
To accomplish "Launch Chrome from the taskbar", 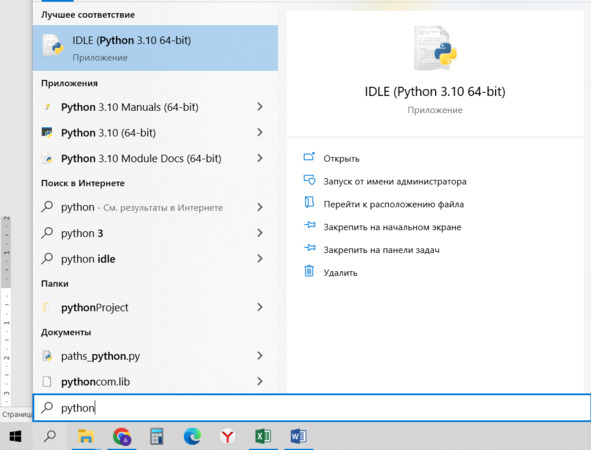I will click(x=121, y=436).
